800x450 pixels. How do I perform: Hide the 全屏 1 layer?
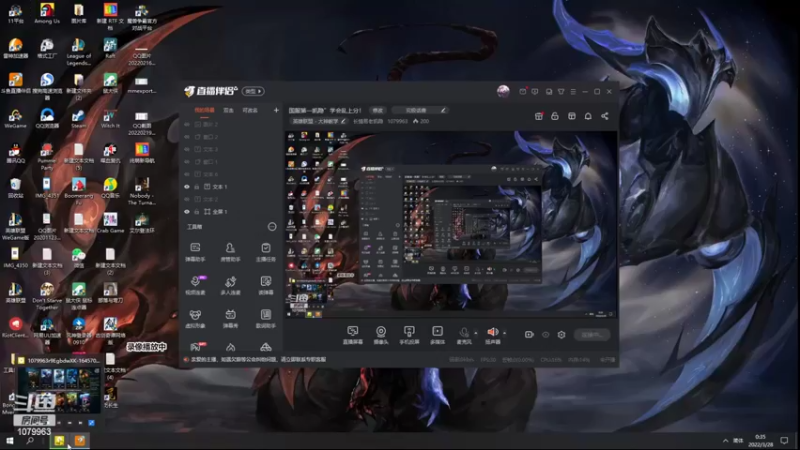pyautogui.click(x=187, y=212)
